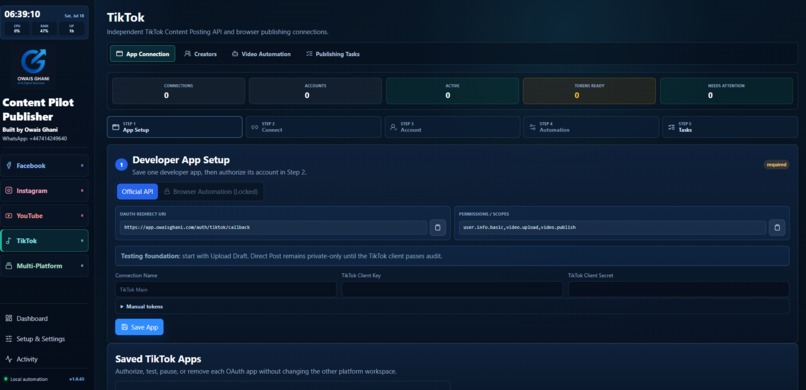Click the Owais Ghani logo
This screenshot has height=390, width=806.
33,67
